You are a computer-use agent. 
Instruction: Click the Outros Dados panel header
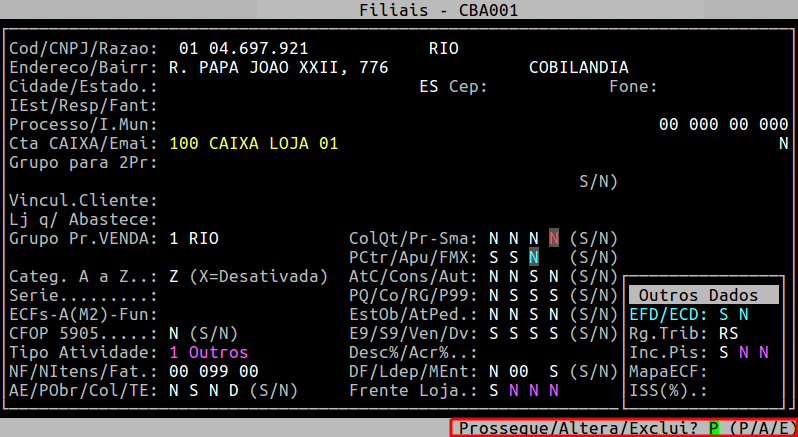[x=702, y=295]
